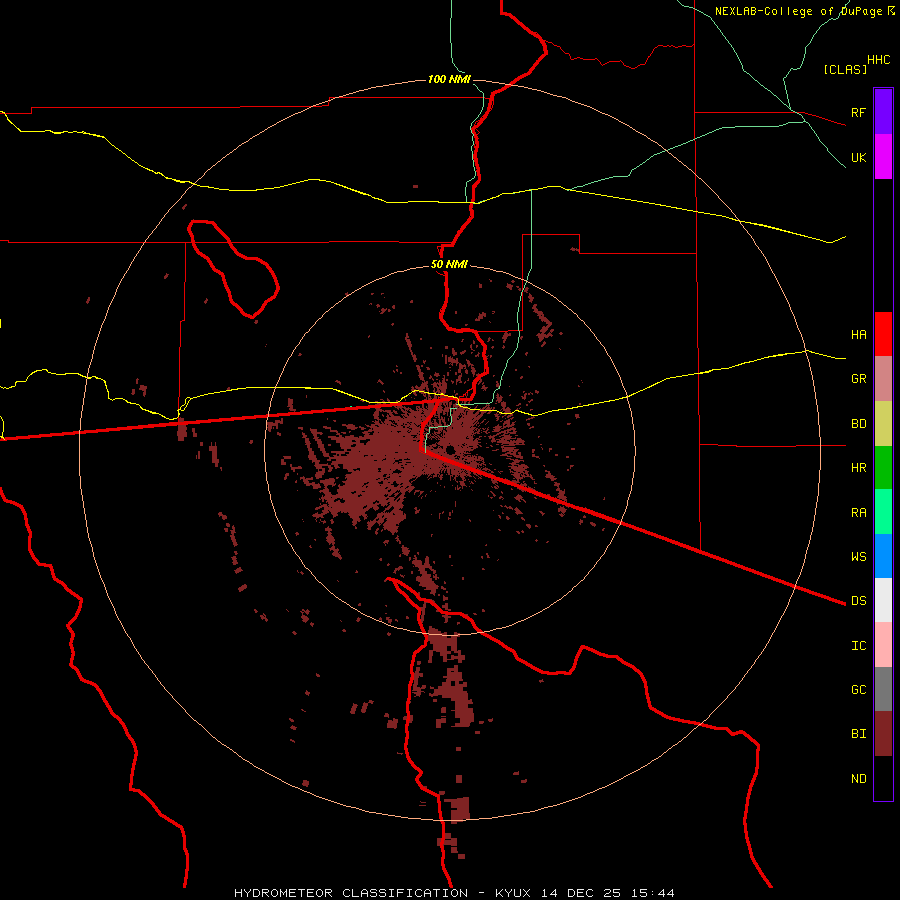
Task: Click the HA legend label
Action: coord(858,335)
